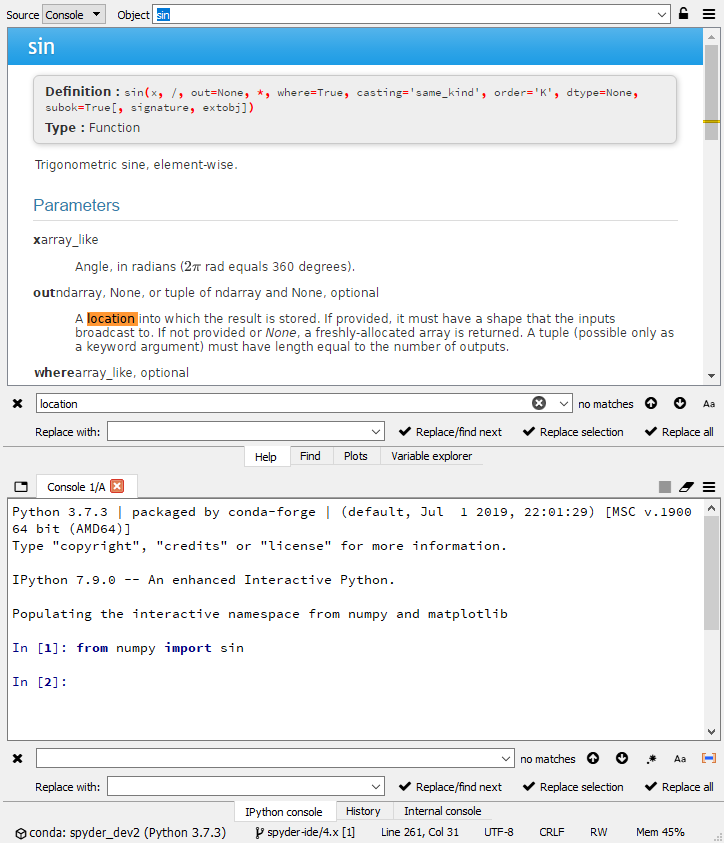This screenshot has width=724, height=843.
Task: Click the UTF-8 encoding status
Action: (x=498, y=832)
